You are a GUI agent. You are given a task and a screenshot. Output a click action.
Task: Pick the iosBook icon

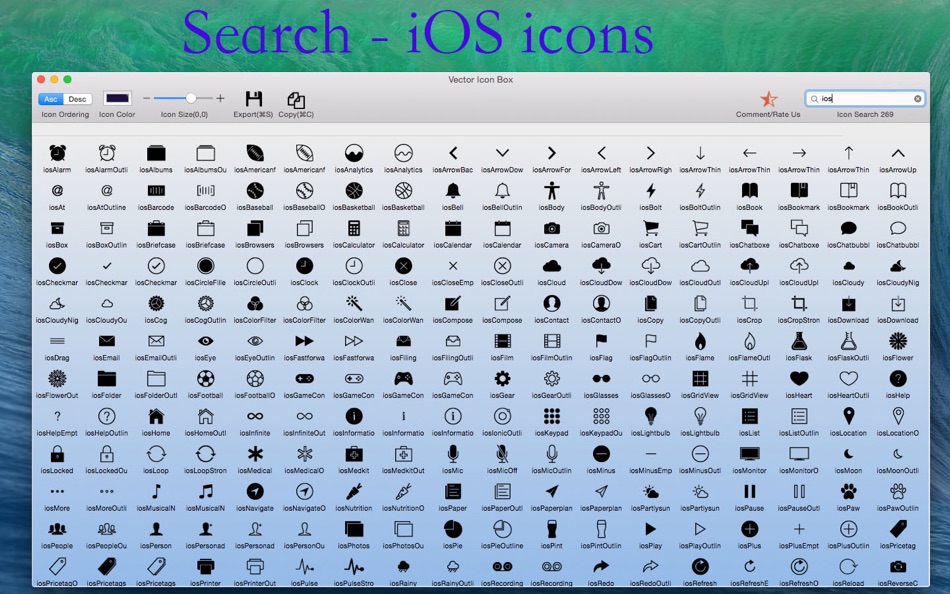pos(749,190)
